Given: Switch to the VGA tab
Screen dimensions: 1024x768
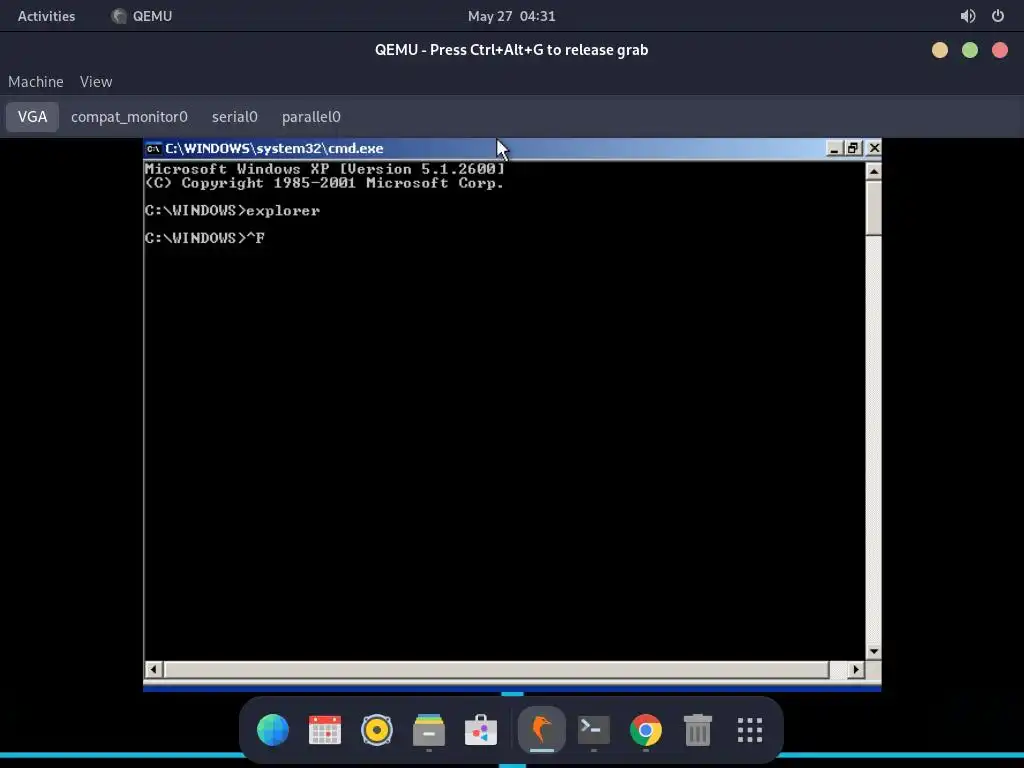Looking at the screenshot, I should (33, 117).
